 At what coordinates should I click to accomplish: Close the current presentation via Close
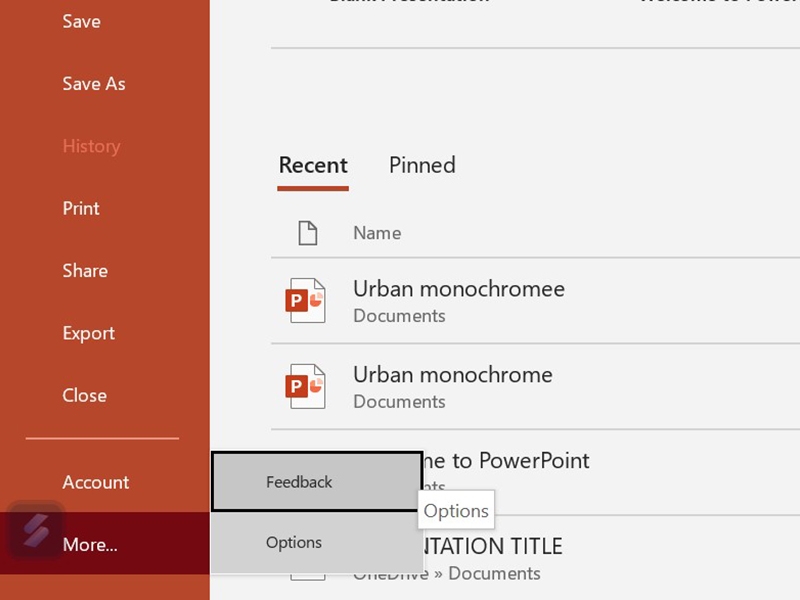point(84,395)
